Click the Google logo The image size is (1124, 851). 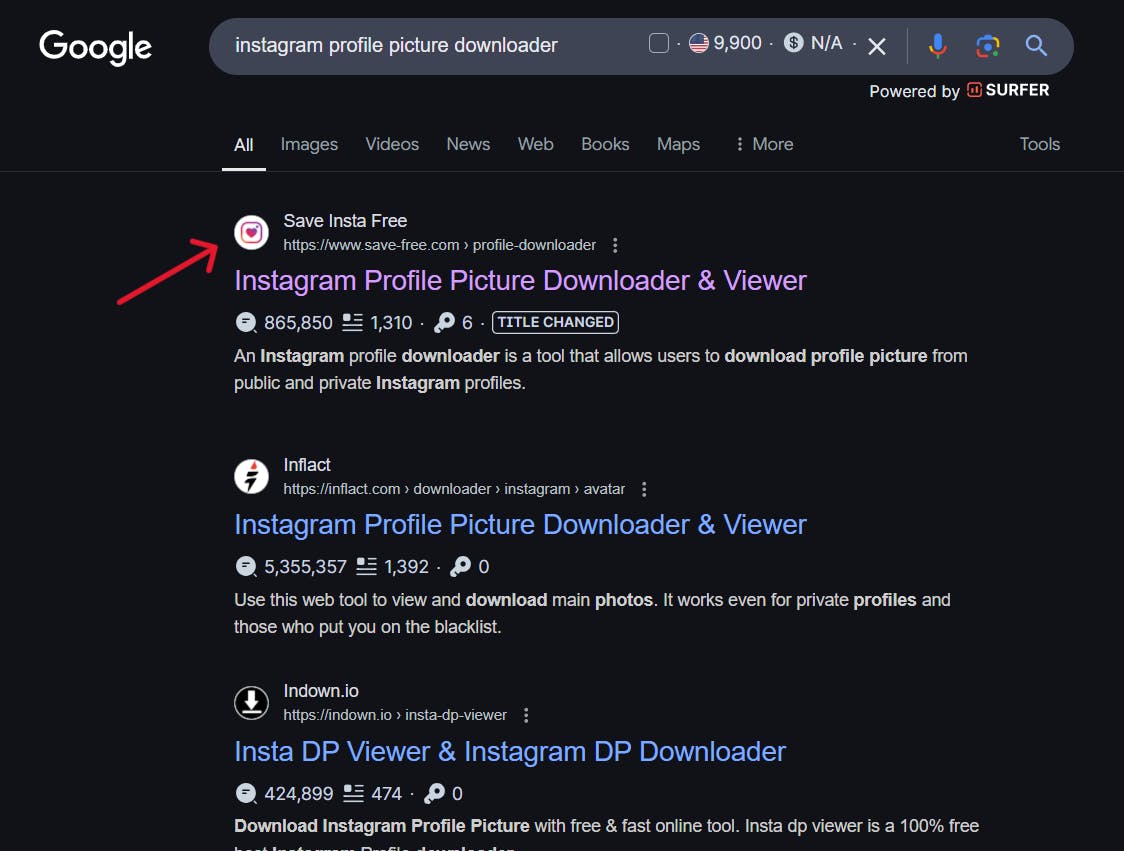(x=95, y=47)
